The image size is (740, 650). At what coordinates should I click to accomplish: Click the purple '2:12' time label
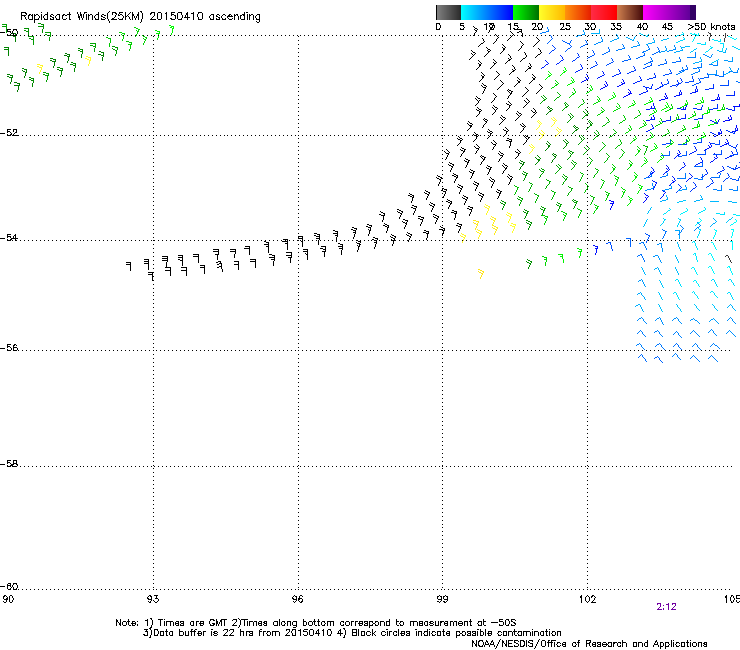666,607
